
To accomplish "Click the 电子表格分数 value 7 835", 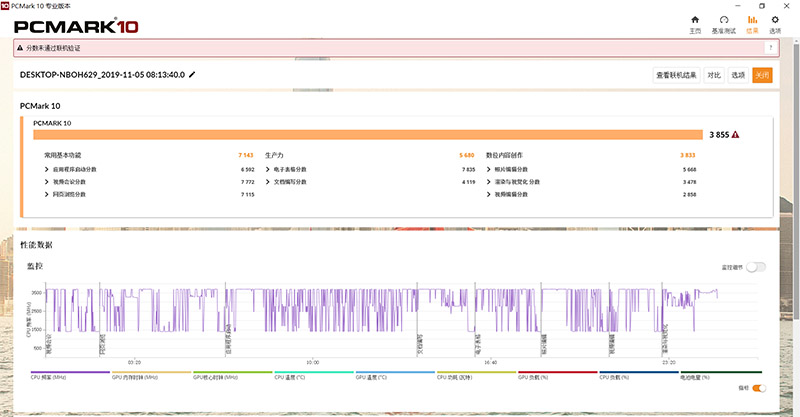I will click(x=468, y=169).
